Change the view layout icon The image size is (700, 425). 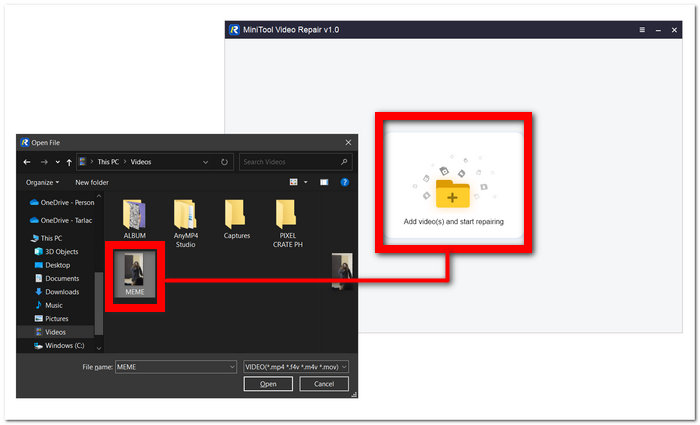pos(293,182)
